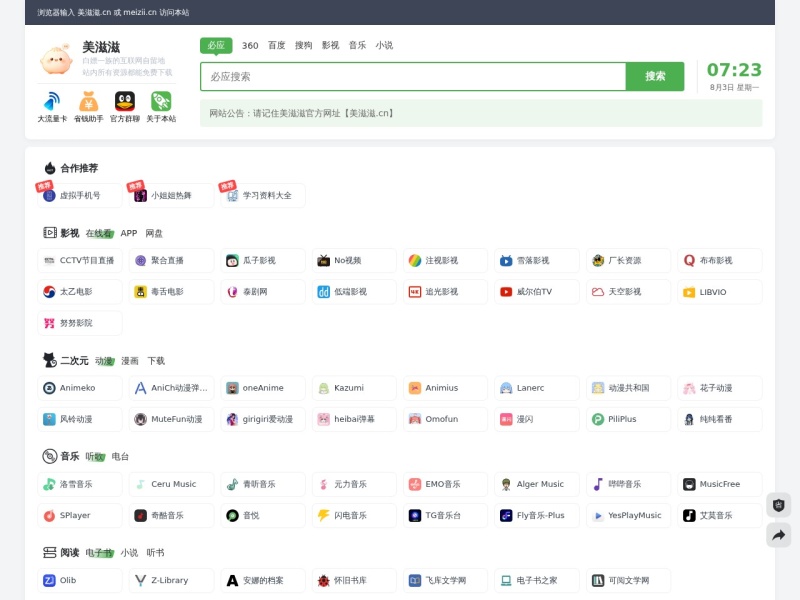Switch search engine to 360
This screenshot has width=800, height=600.
coord(250,45)
